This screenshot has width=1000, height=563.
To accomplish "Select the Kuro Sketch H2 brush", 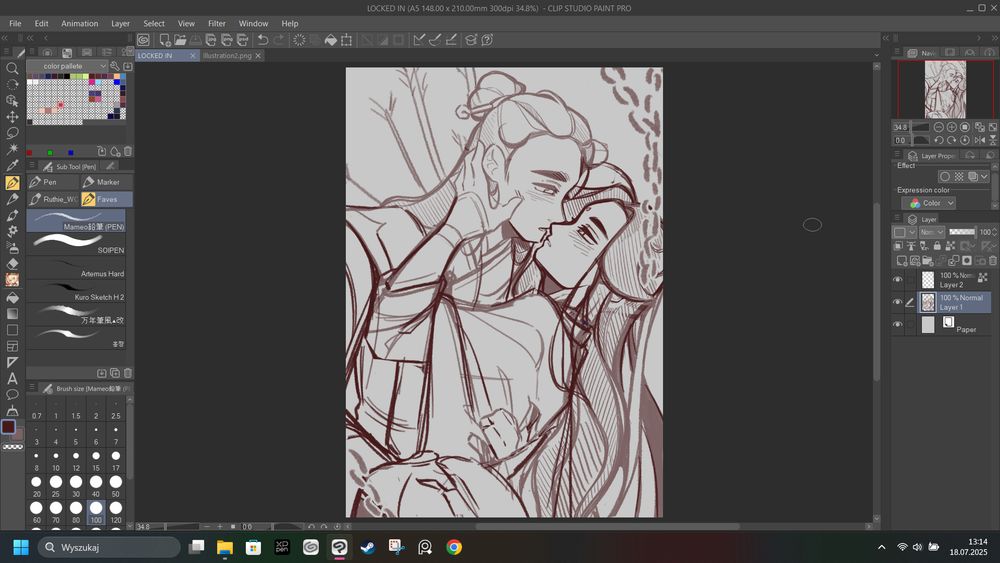I will tap(77, 291).
